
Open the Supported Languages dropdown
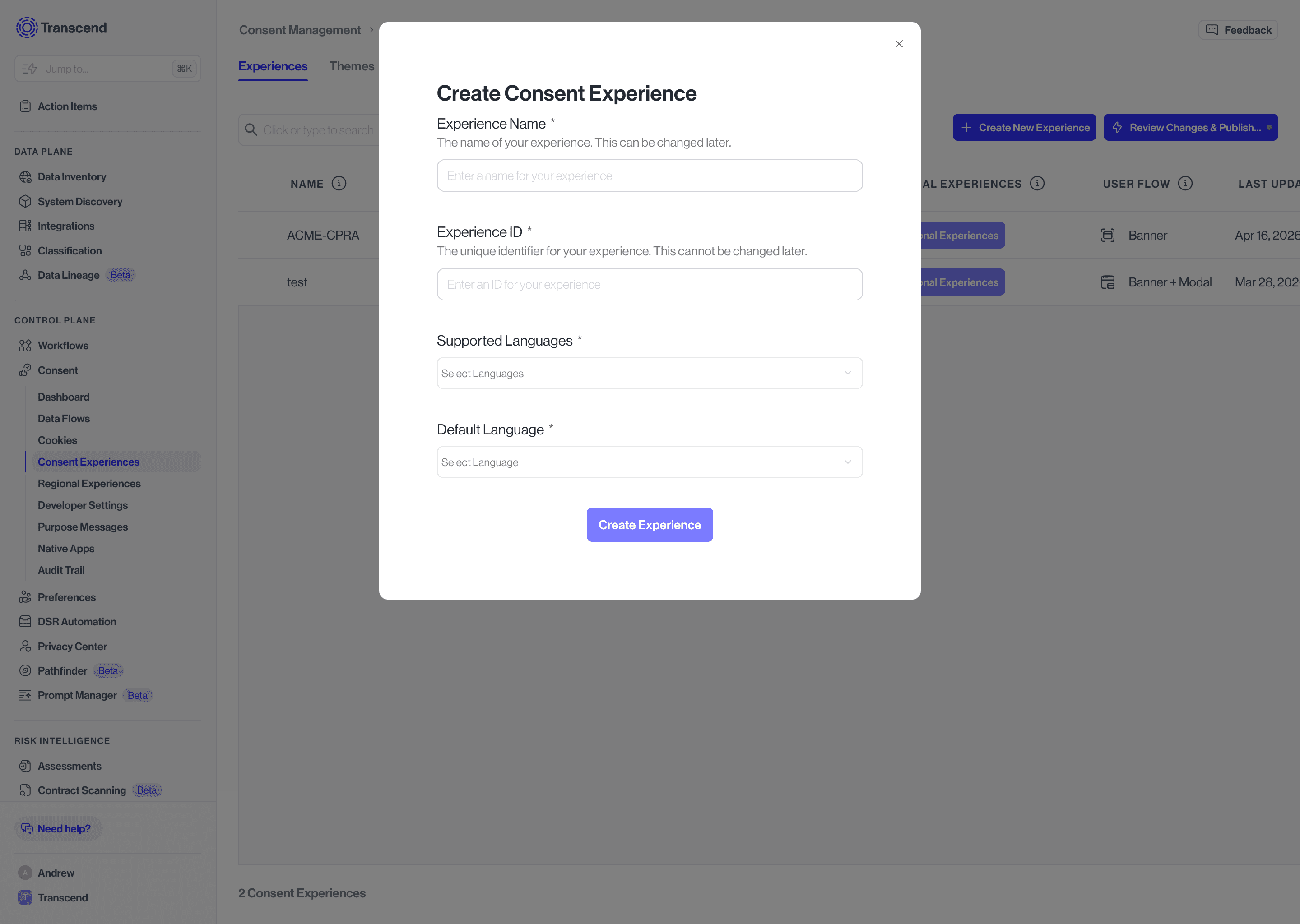[x=650, y=373]
